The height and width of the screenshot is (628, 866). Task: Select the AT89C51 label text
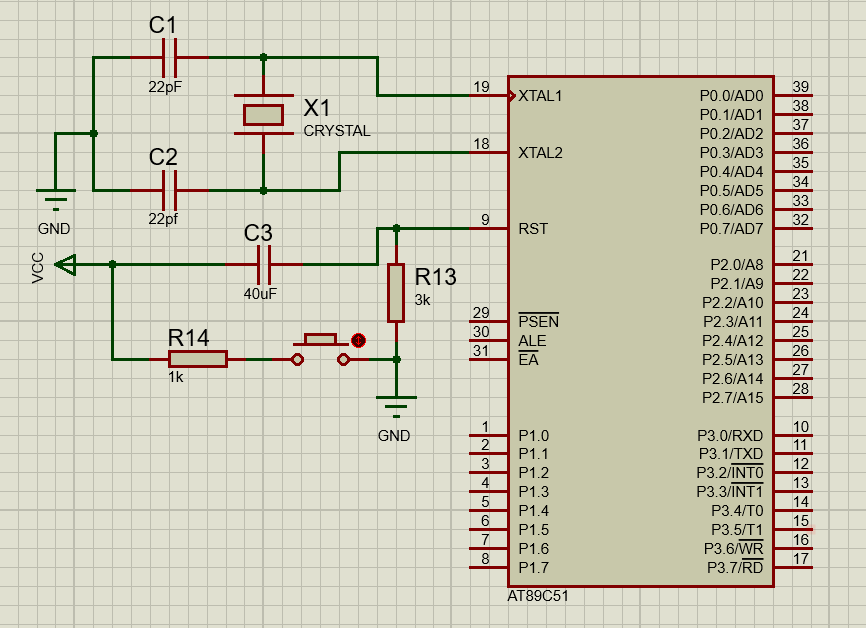point(537,597)
